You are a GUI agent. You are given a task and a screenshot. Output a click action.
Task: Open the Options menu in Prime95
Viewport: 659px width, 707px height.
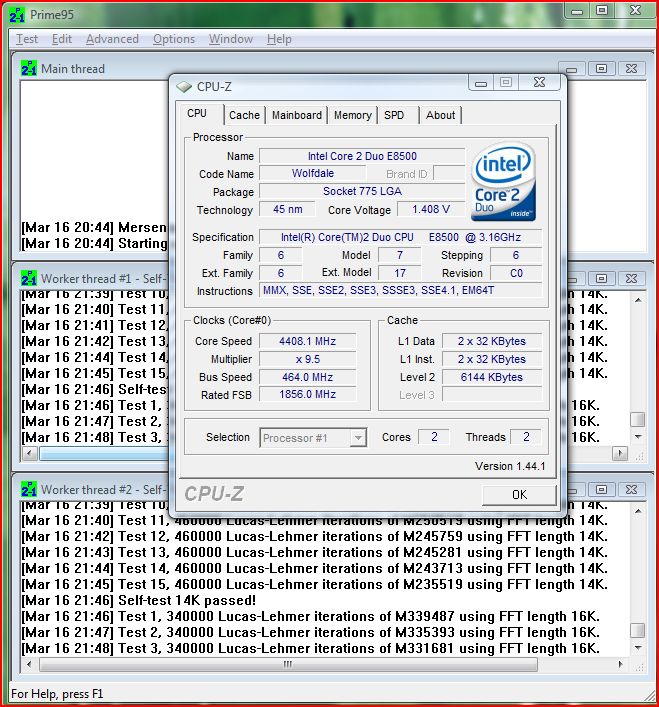click(x=174, y=39)
